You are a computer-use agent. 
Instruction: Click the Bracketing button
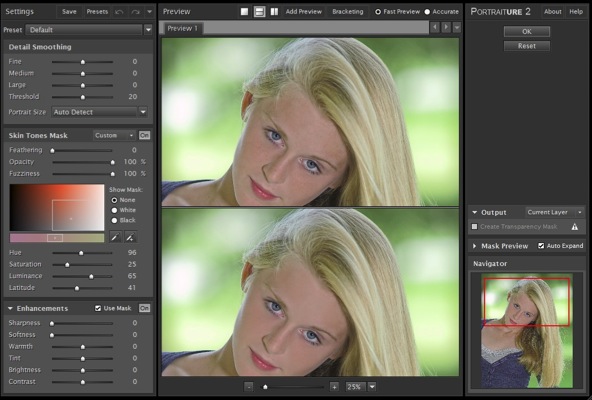[348, 12]
